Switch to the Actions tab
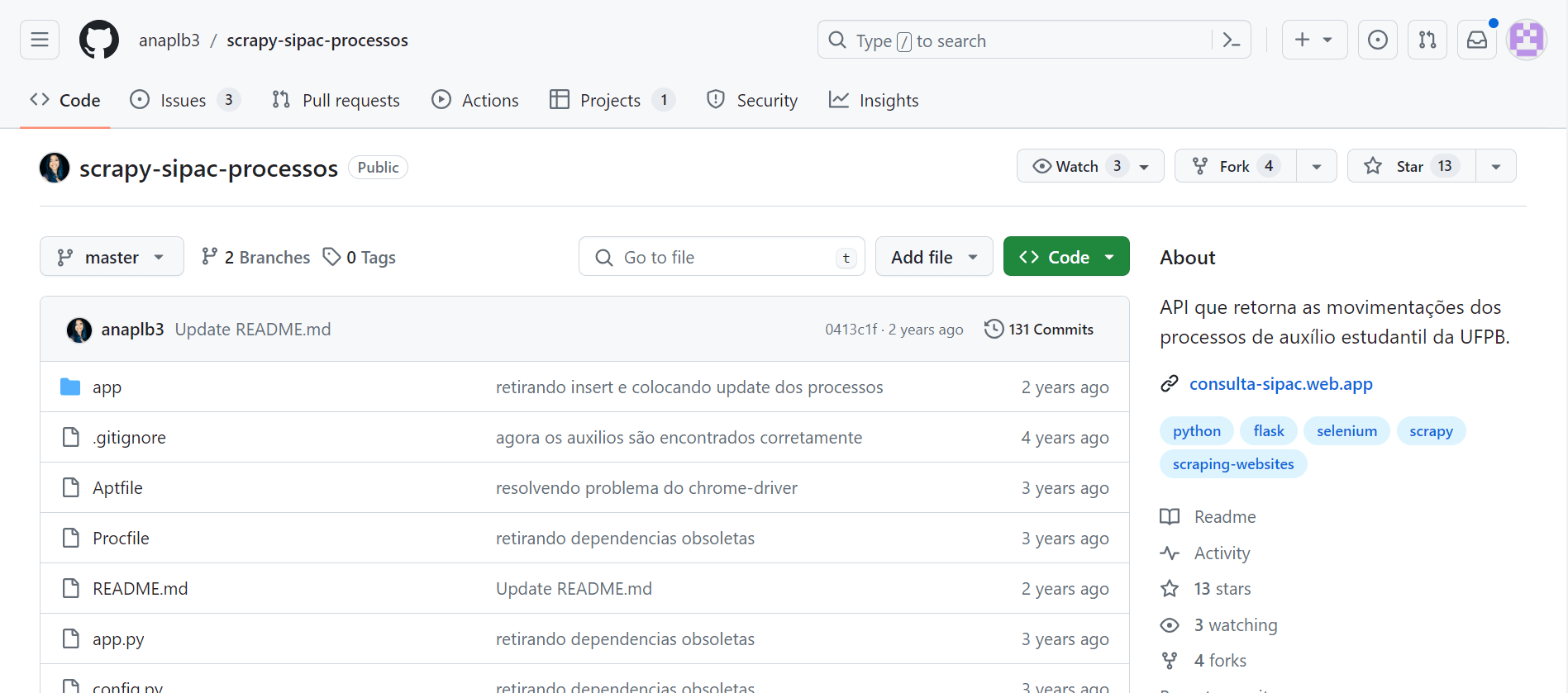 coord(475,100)
